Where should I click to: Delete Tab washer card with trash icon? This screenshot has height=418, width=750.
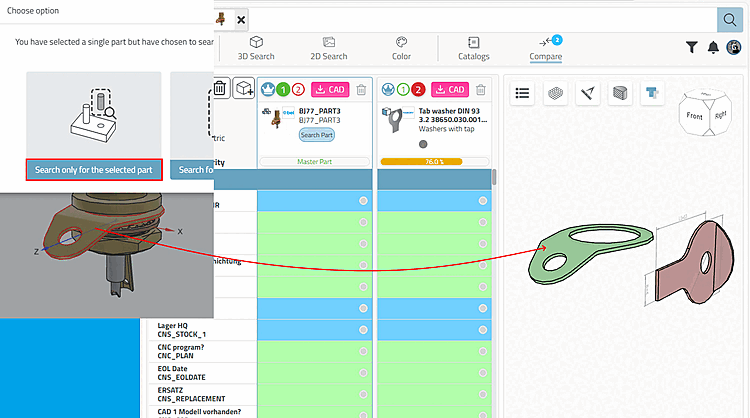click(x=481, y=89)
